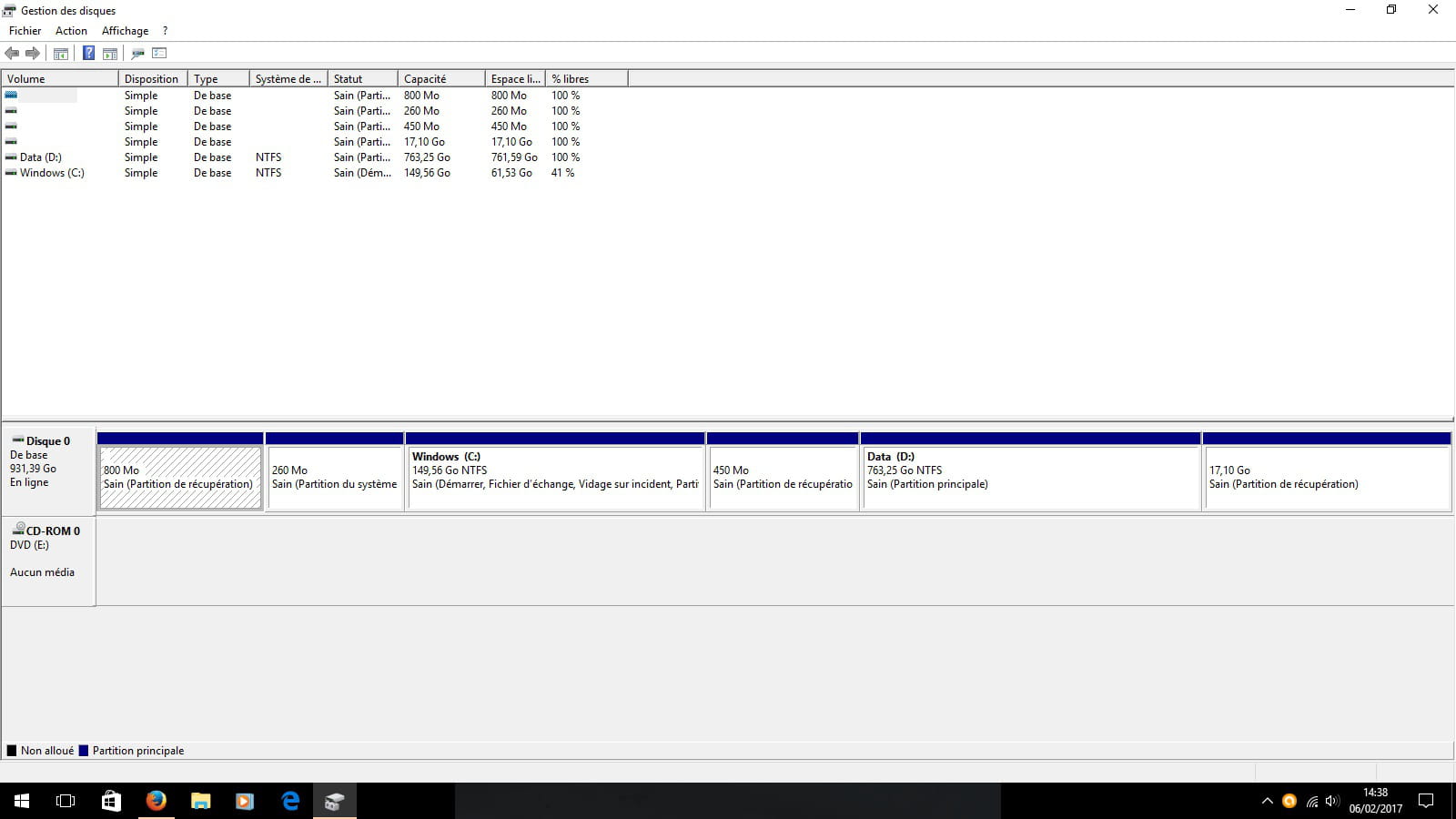The image size is (1456, 819).
Task: Open Help via the blue question-mark icon
Action: click(88, 53)
